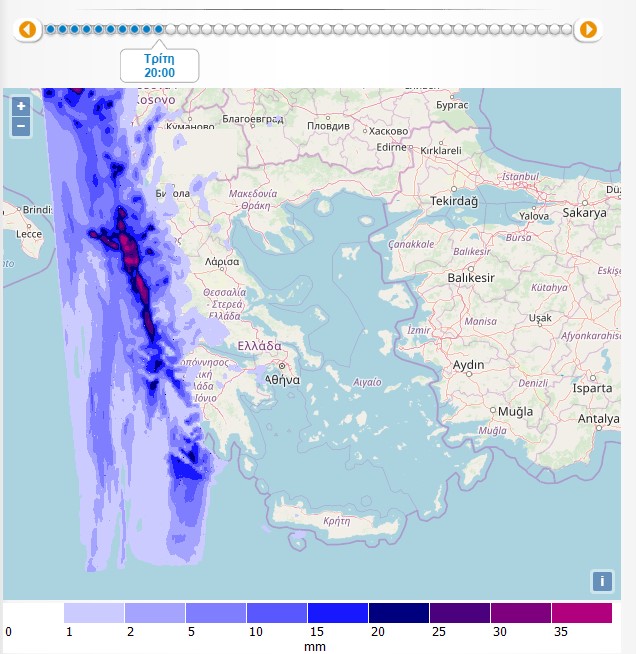This screenshot has height=654, width=636.
Task: Click the 20–25 mm dark navy legend swatch
Action: click(399, 613)
